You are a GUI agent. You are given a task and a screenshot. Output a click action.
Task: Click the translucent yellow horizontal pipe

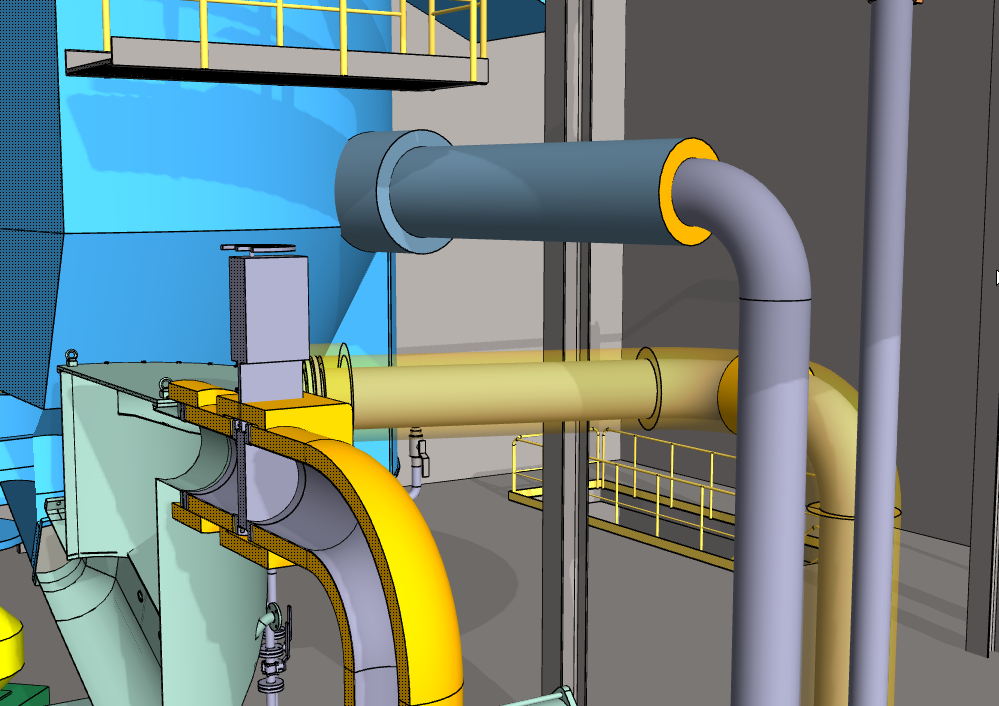click(500, 395)
